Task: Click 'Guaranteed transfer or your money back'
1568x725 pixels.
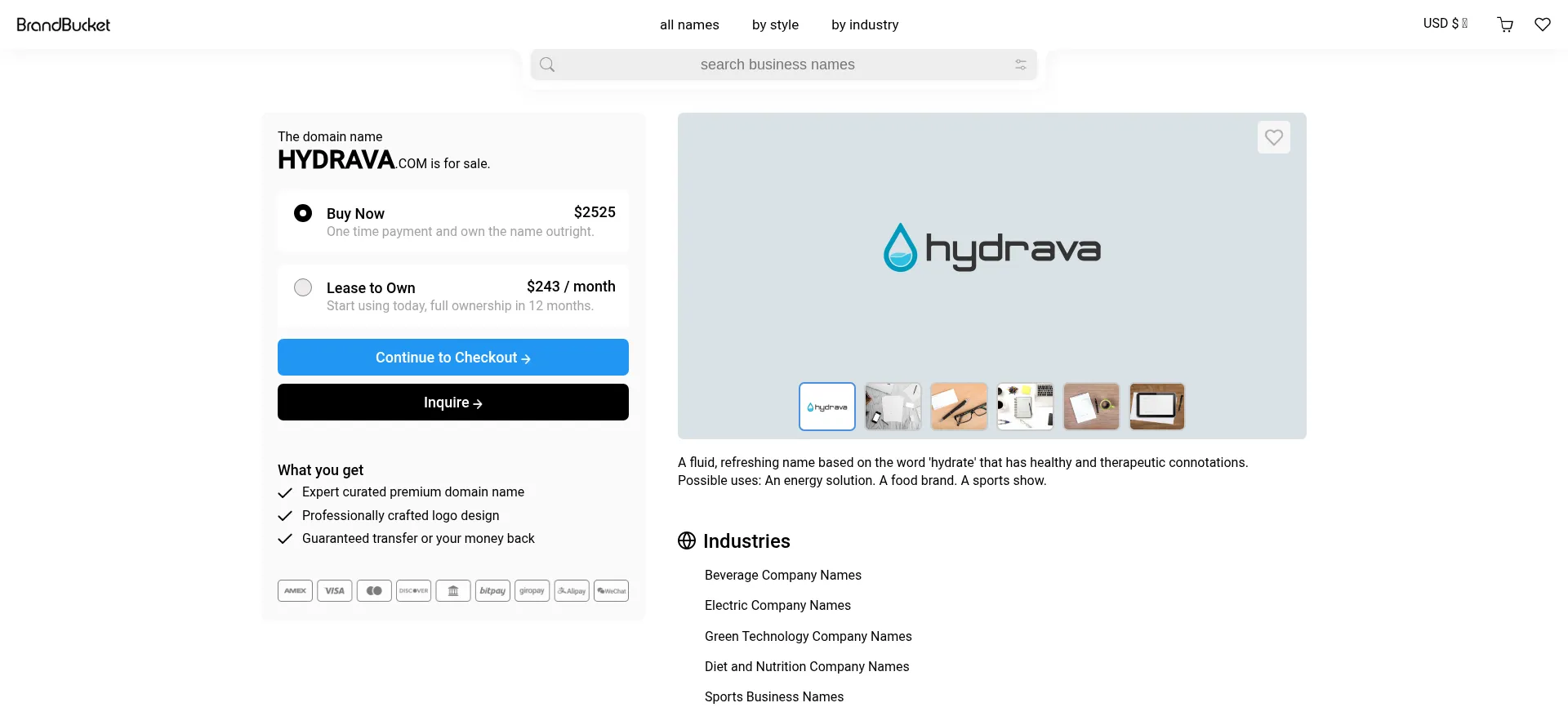Action: coord(418,538)
